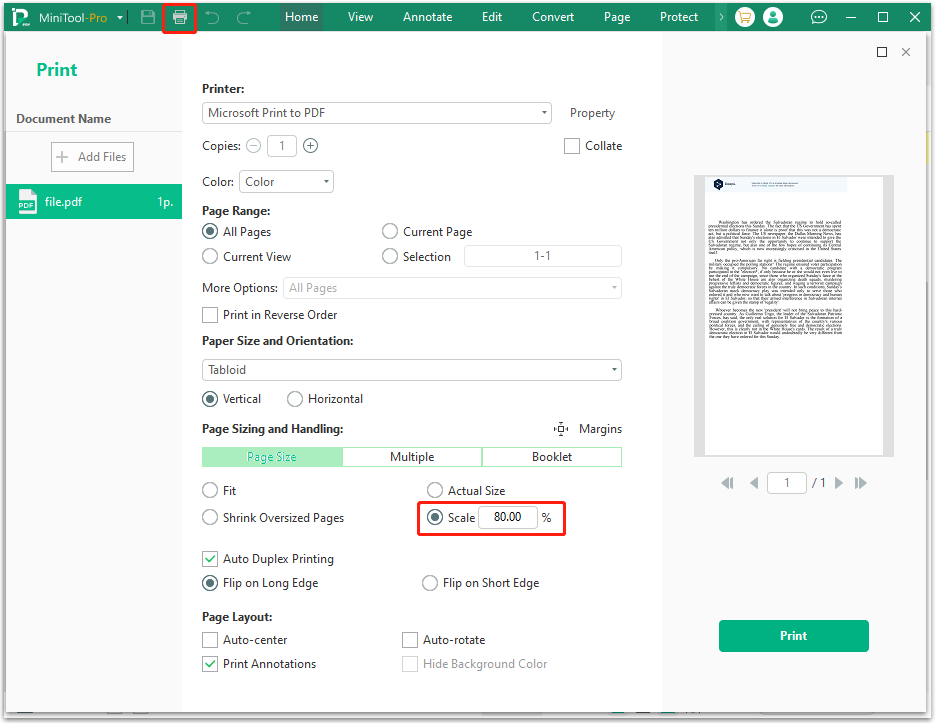Image resolution: width=936 pixels, height=723 pixels.
Task: Switch to the Multiple sizing tab
Action: [x=412, y=457]
